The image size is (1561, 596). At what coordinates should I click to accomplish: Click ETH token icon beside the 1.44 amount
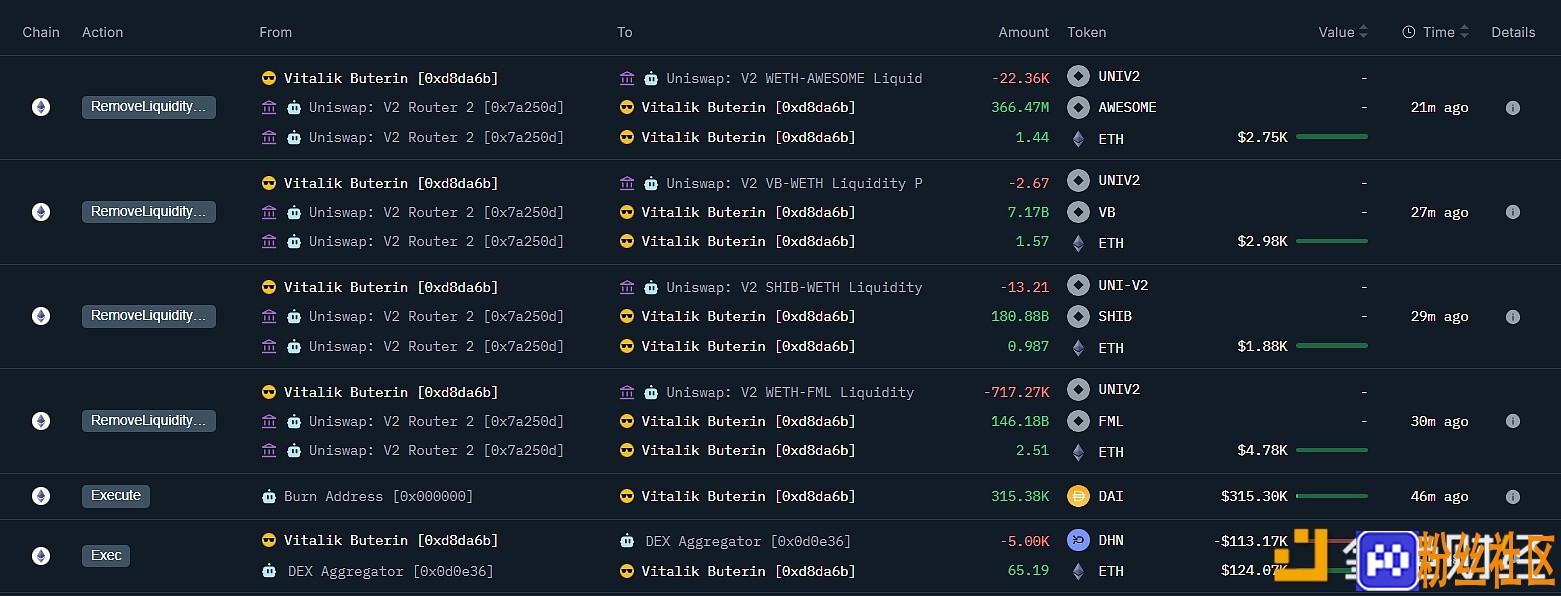coord(1078,139)
